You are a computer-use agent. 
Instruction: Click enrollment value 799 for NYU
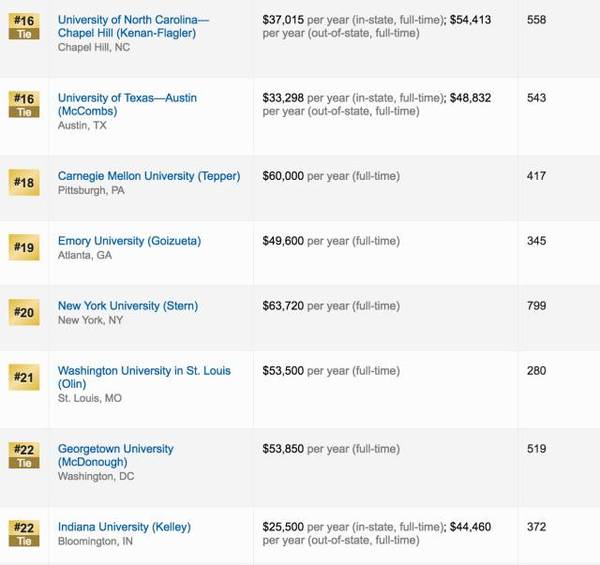click(x=536, y=306)
